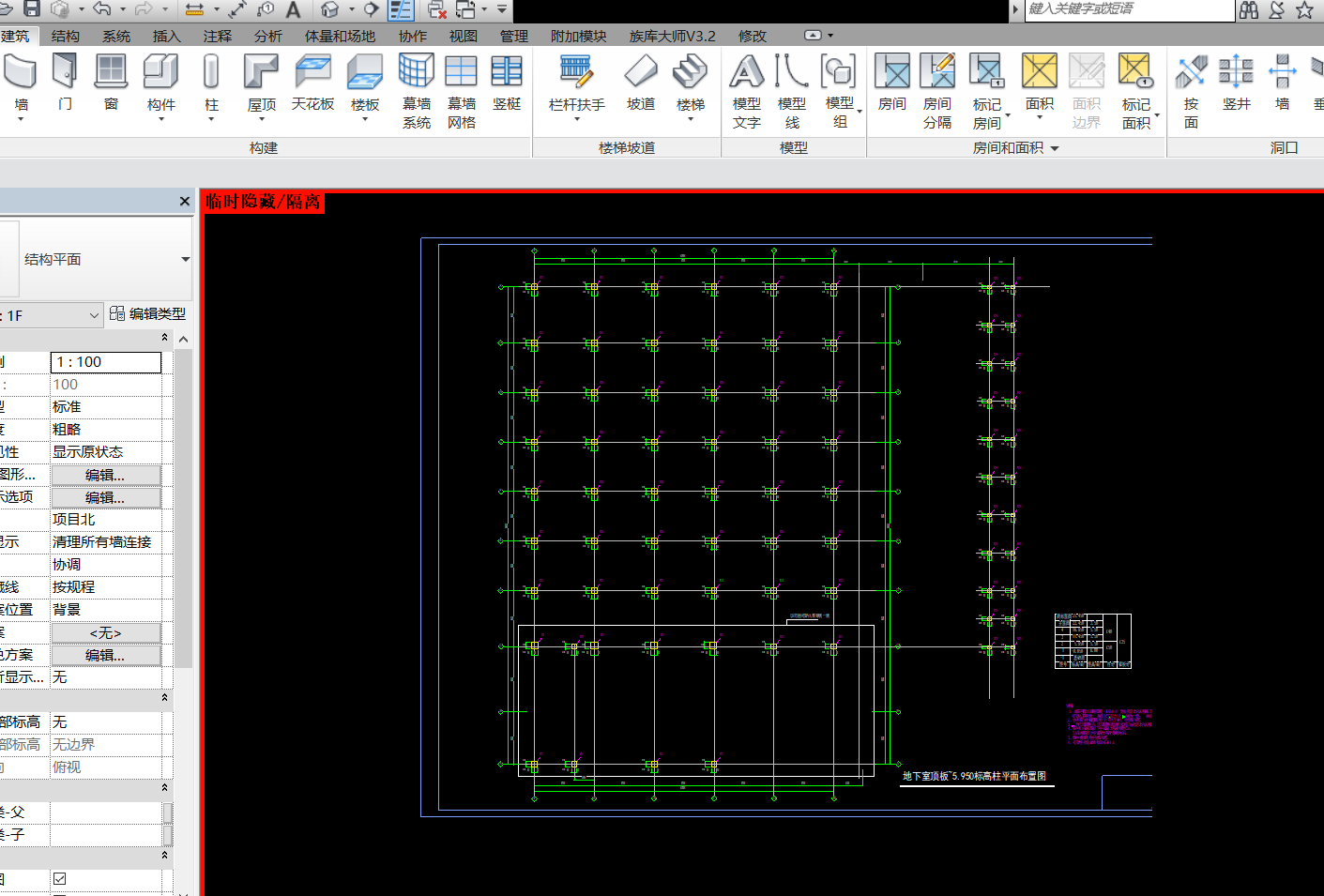1324x896 pixels.
Task: Click the <无> button in properties
Action: [x=105, y=633]
